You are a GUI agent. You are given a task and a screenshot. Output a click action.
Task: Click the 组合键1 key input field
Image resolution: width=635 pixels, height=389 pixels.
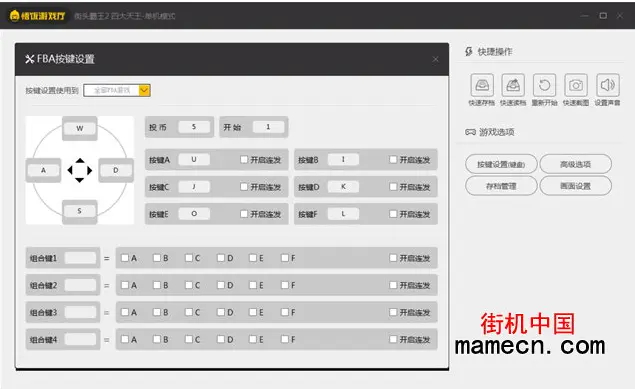[x=80, y=258]
